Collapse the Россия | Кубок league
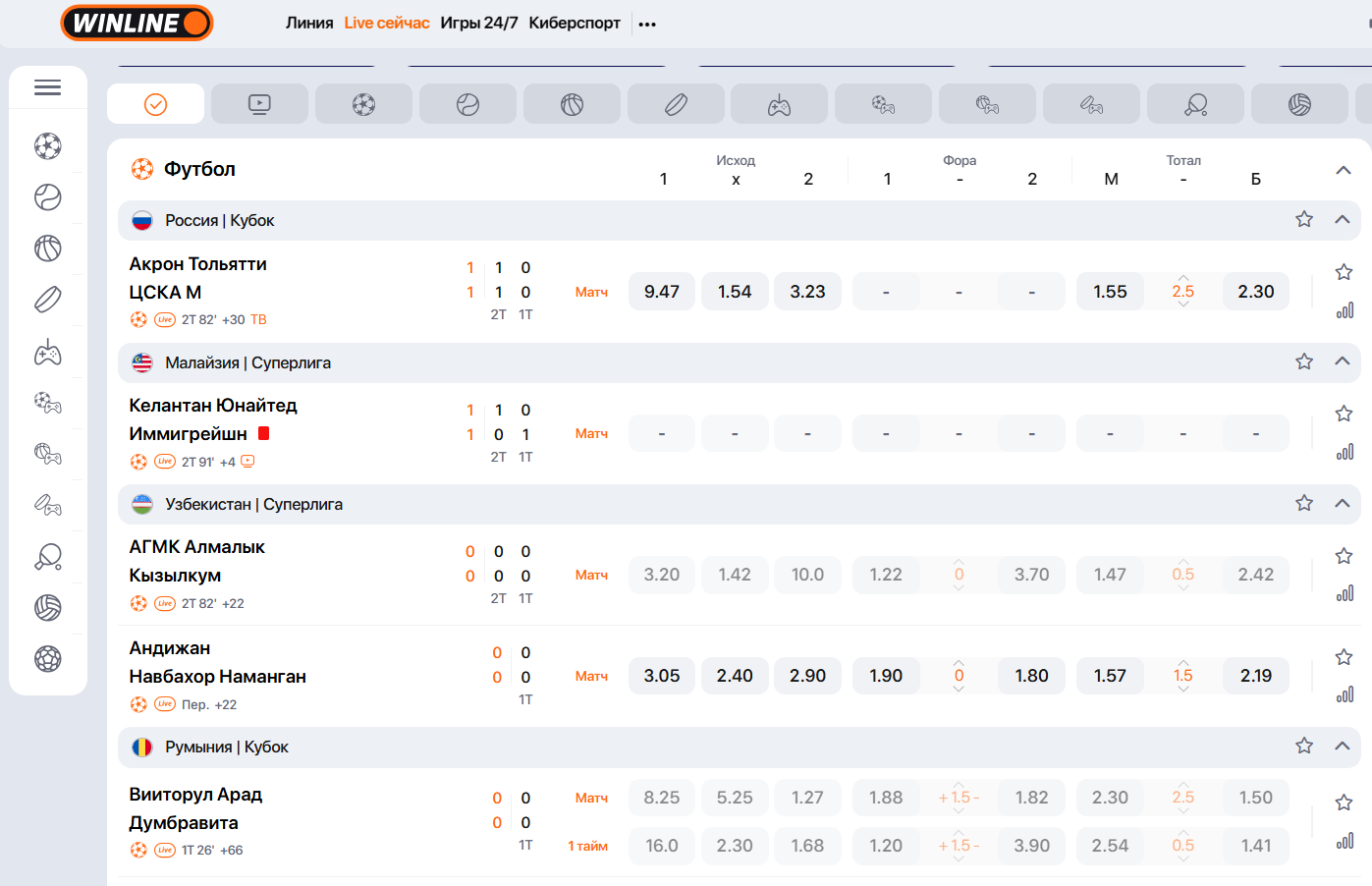The image size is (1372, 886). (x=1343, y=219)
